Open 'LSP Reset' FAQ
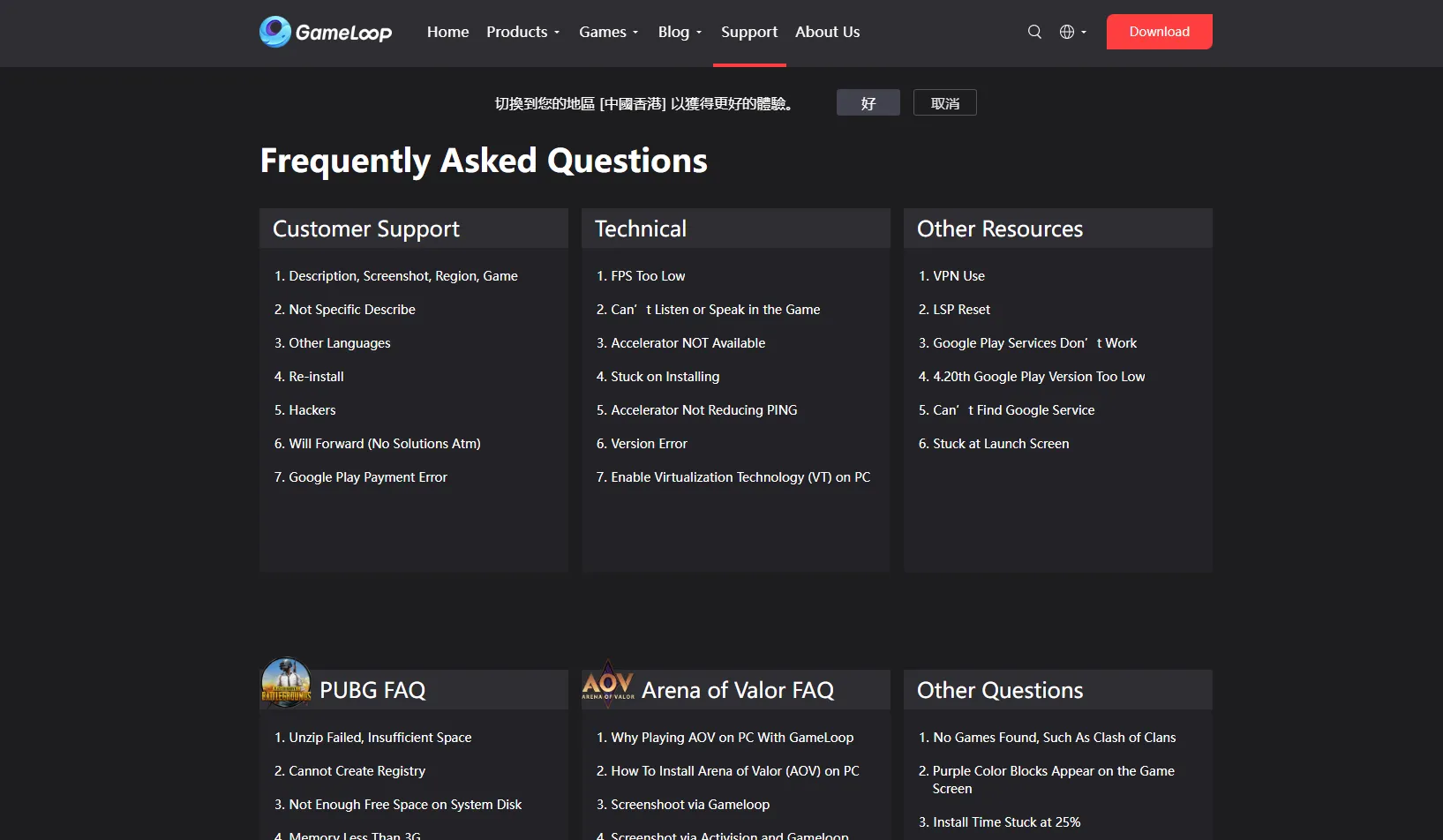The height and width of the screenshot is (840, 1443). click(x=955, y=310)
